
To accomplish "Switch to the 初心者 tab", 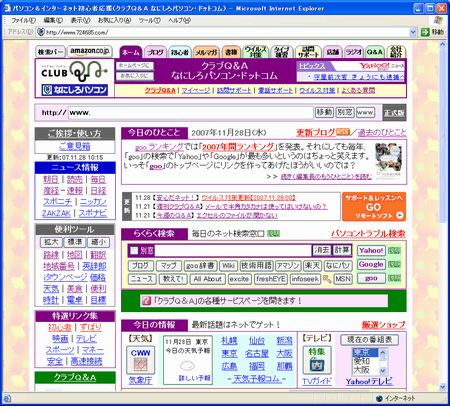I will [180, 52].
